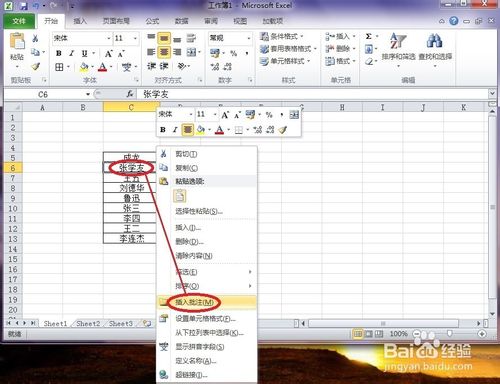The width and height of the screenshot is (500, 384).
Task: Click the fx insert function icon
Action: (130, 95)
